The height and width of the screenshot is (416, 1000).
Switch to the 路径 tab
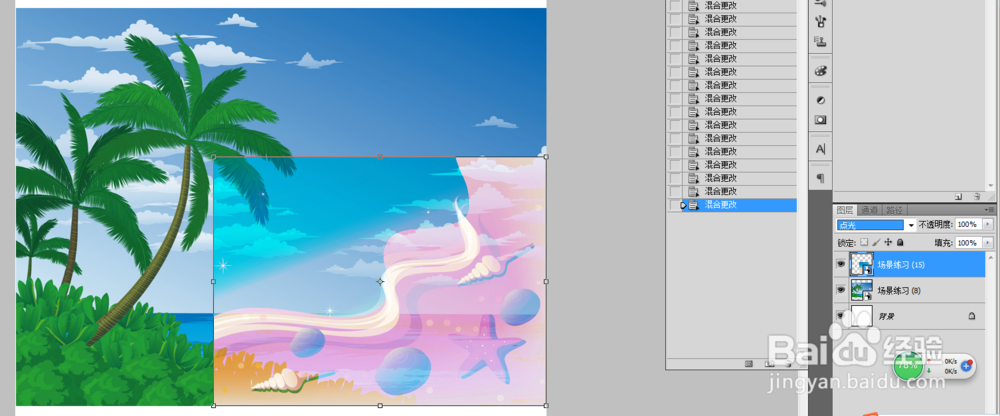(893, 210)
